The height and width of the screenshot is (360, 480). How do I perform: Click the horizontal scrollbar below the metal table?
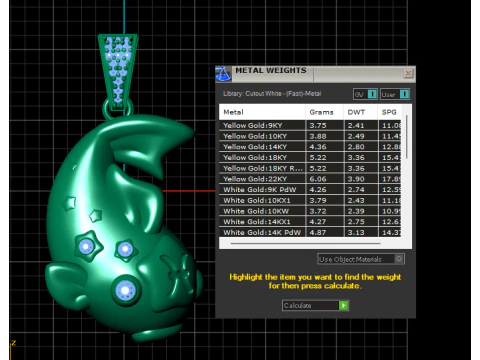click(305, 244)
